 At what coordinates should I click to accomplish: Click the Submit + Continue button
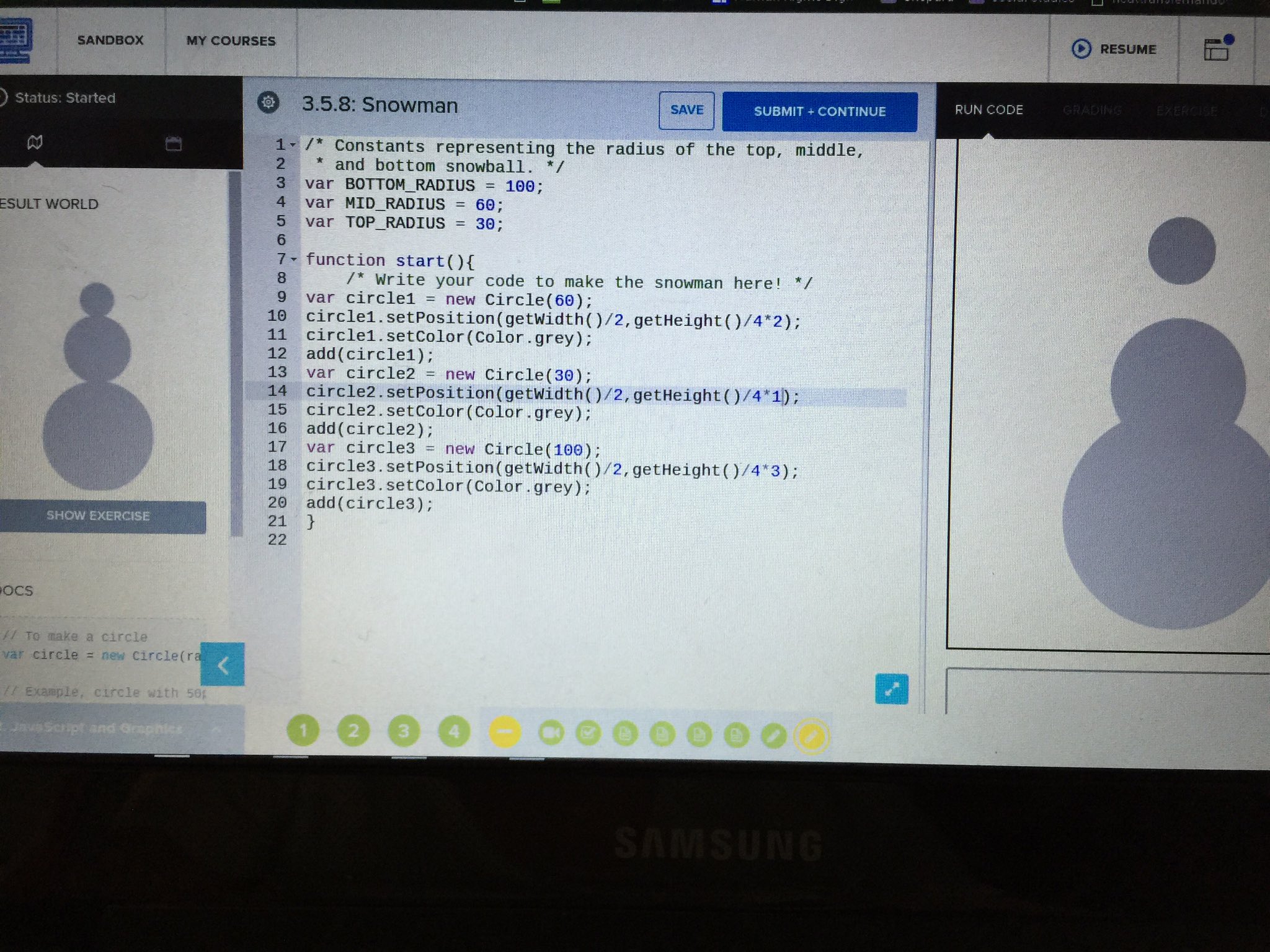pos(819,112)
